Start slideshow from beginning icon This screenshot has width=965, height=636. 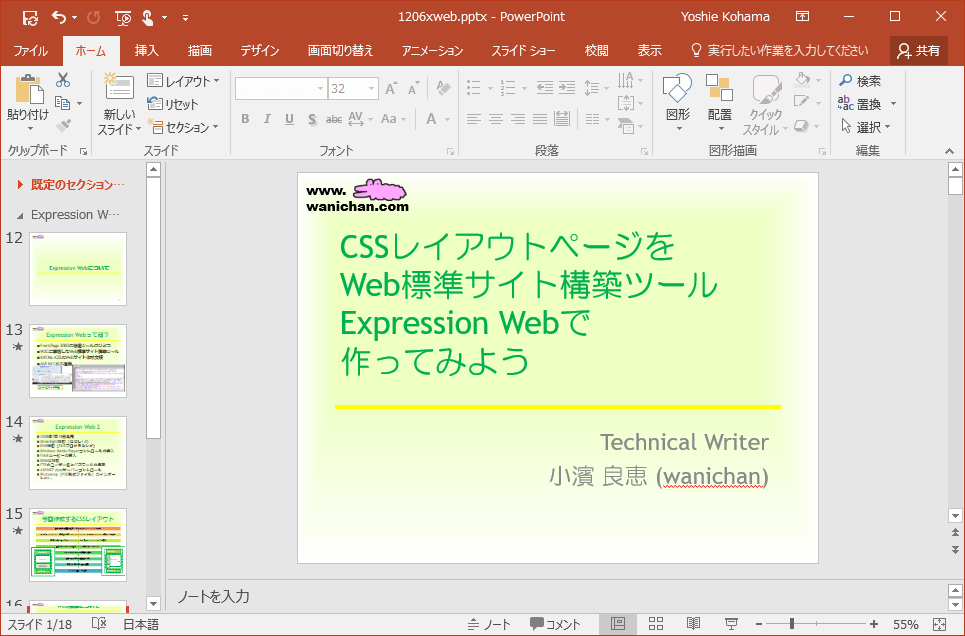click(x=123, y=18)
